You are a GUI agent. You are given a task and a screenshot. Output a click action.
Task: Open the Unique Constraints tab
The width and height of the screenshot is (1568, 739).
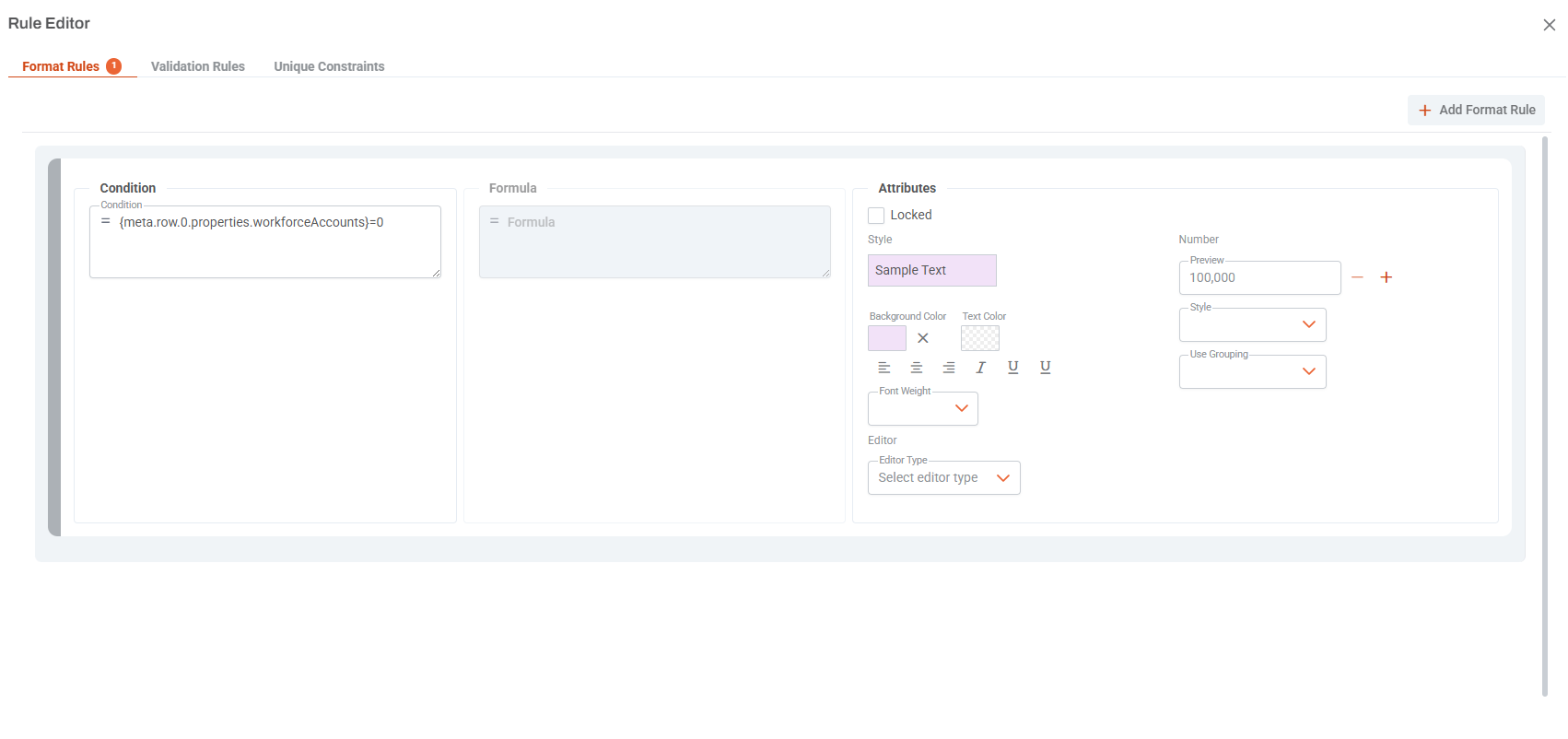[x=329, y=66]
